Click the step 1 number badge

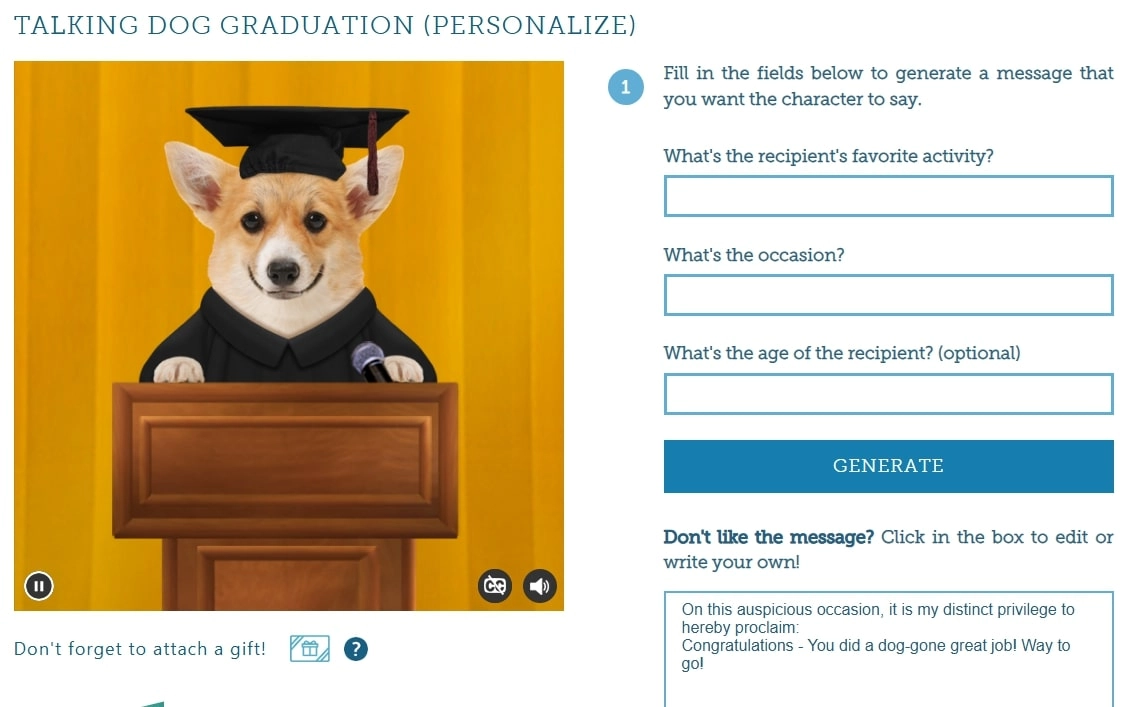[626, 87]
